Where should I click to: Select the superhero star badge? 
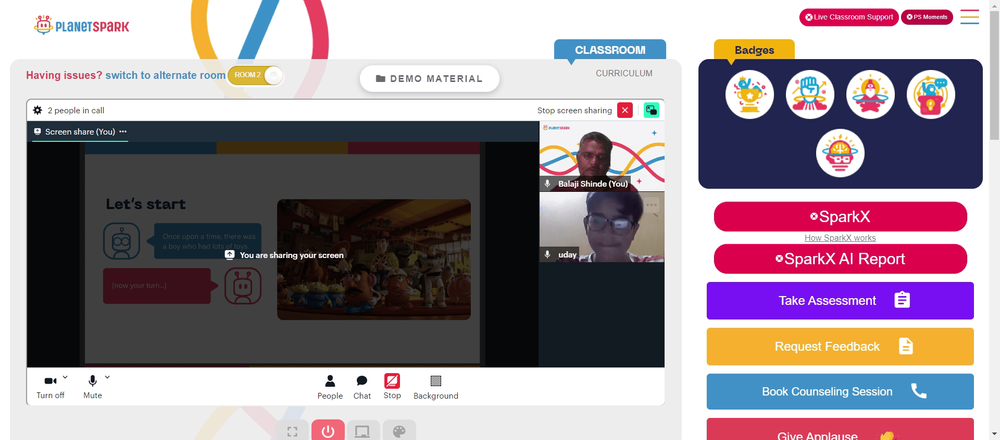click(x=871, y=94)
